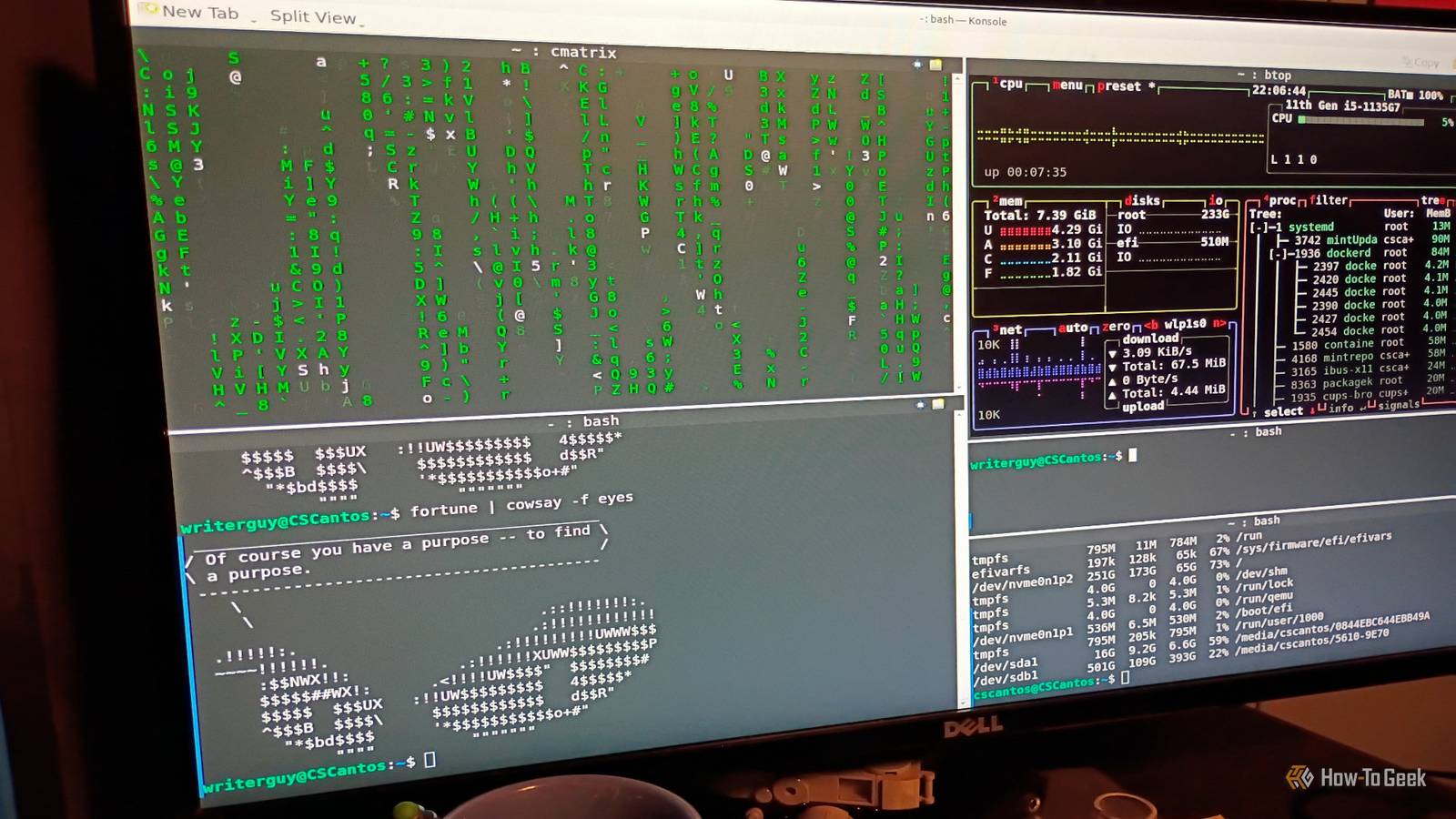1456x819 pixels.
Task: Click the '11th Gen i5-1135G7' CPU label
Action: click(x=1342, y=106)
